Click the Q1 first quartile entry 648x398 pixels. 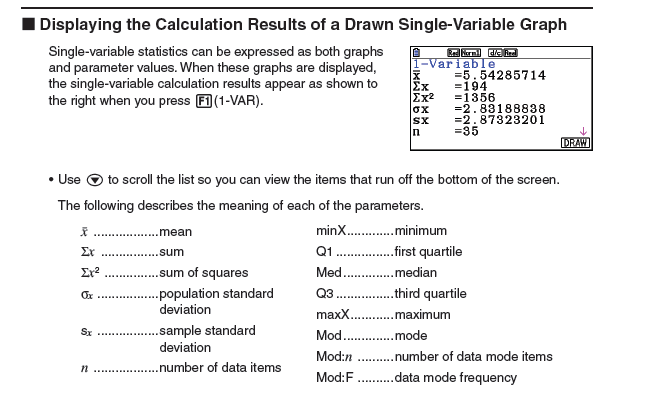(x=389, y=251)
